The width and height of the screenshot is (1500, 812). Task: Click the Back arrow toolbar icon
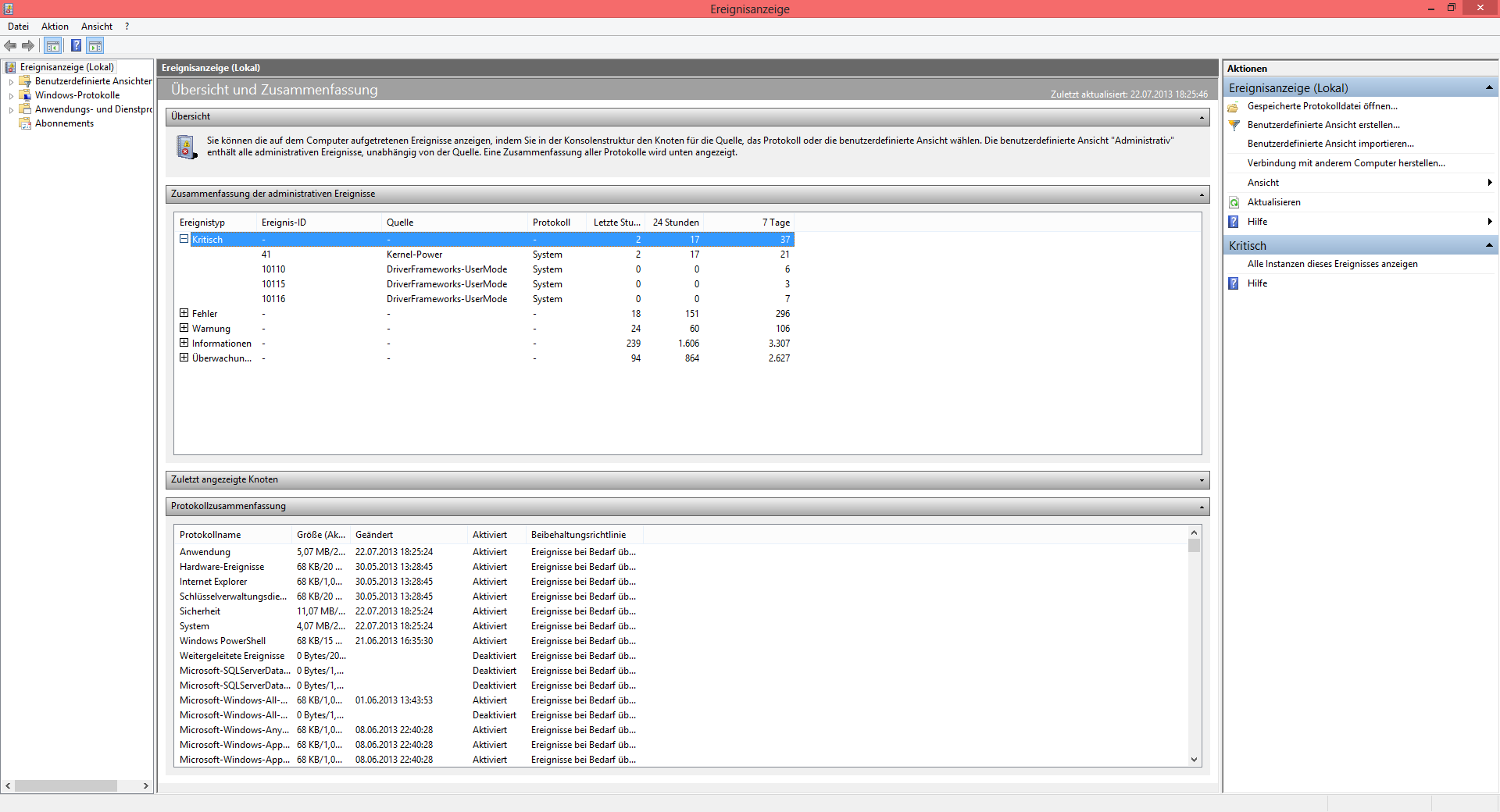(10, 46)
